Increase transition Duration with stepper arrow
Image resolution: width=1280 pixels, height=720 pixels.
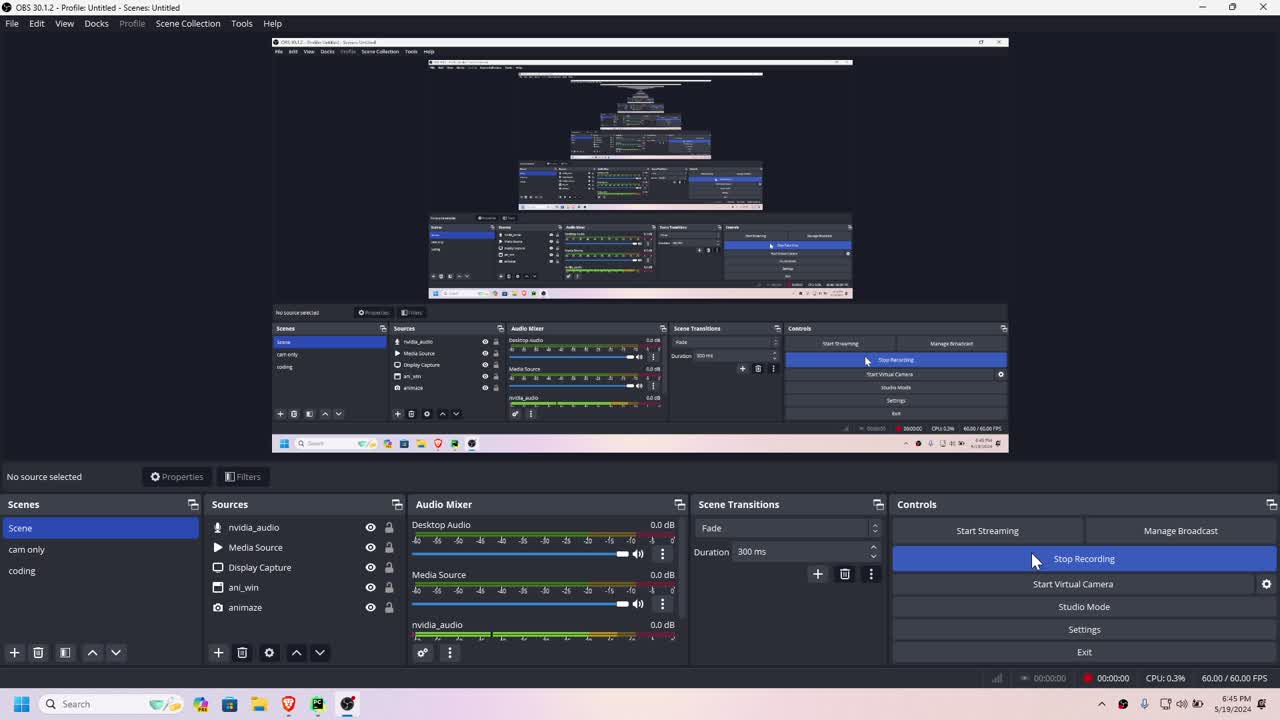872,547
